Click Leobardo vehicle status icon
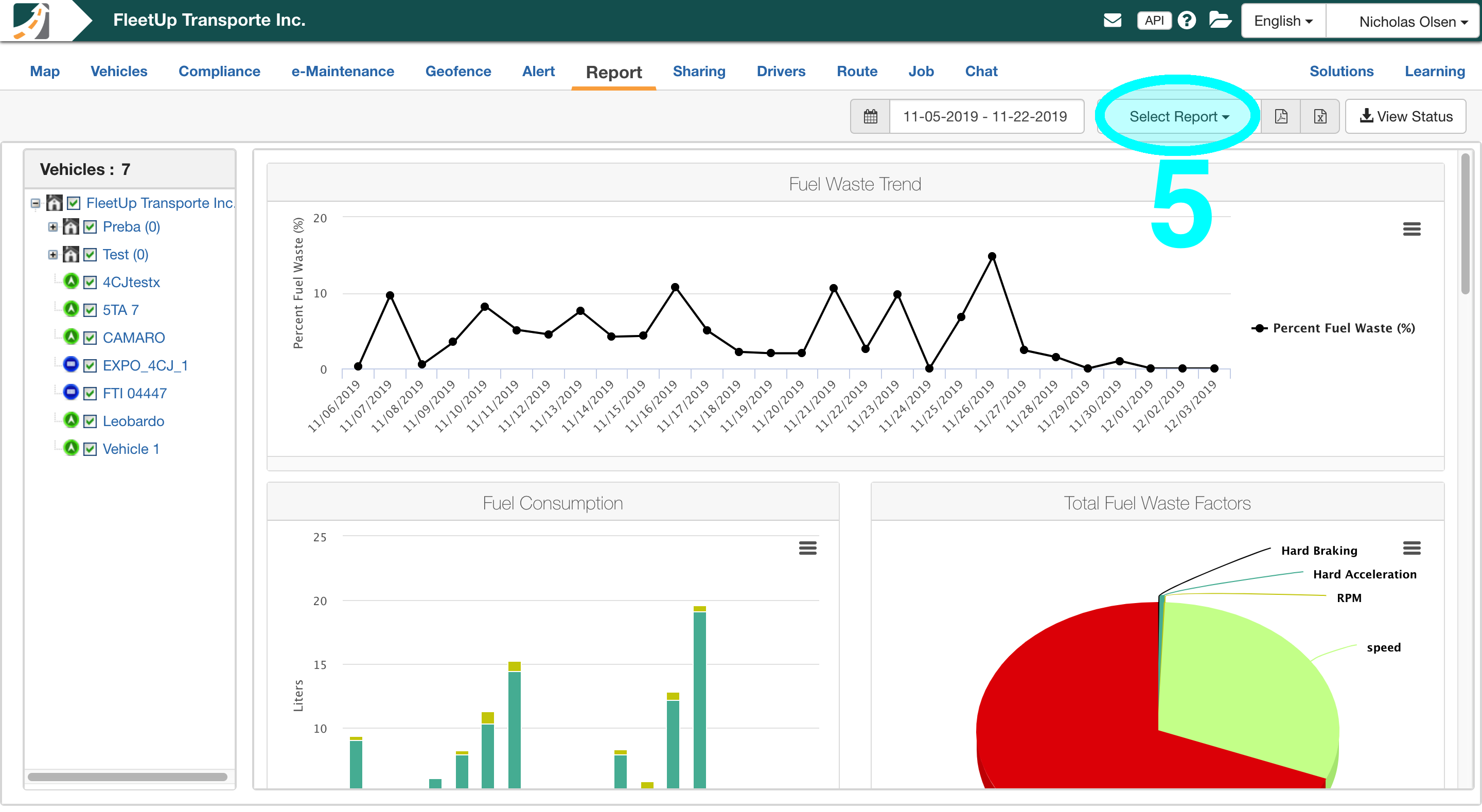The width and height of the screenshot is (1482, 812). 71,420
